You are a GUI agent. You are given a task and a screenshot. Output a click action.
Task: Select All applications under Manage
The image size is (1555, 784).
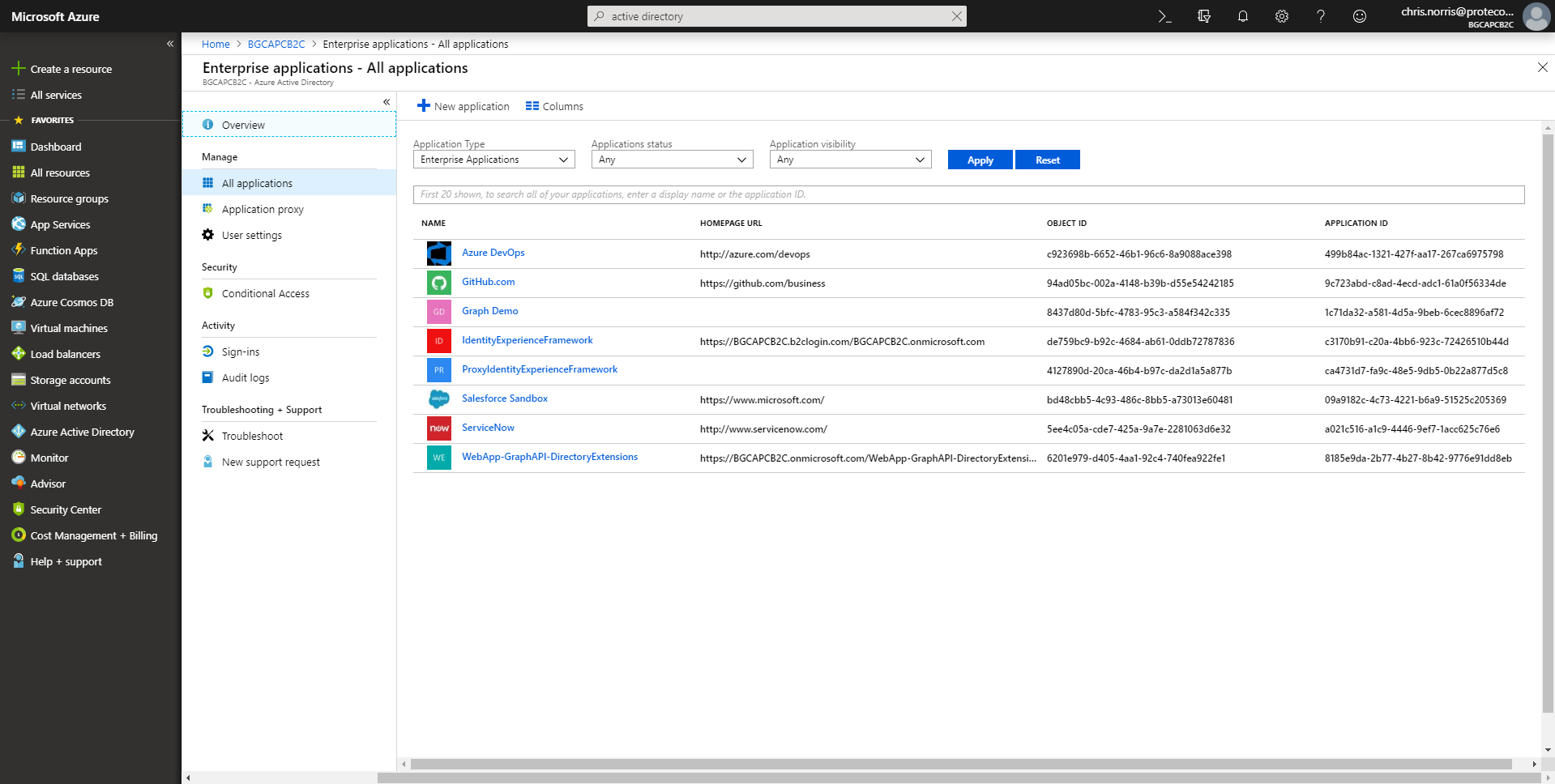[289, 183]
